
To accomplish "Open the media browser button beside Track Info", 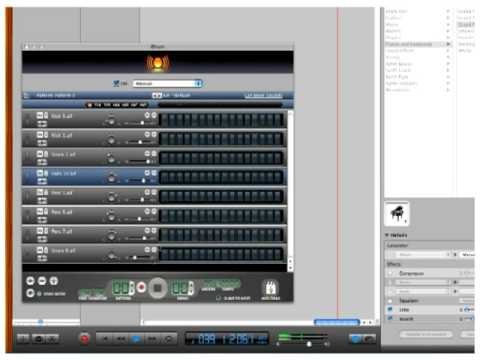I will point(369,339).
